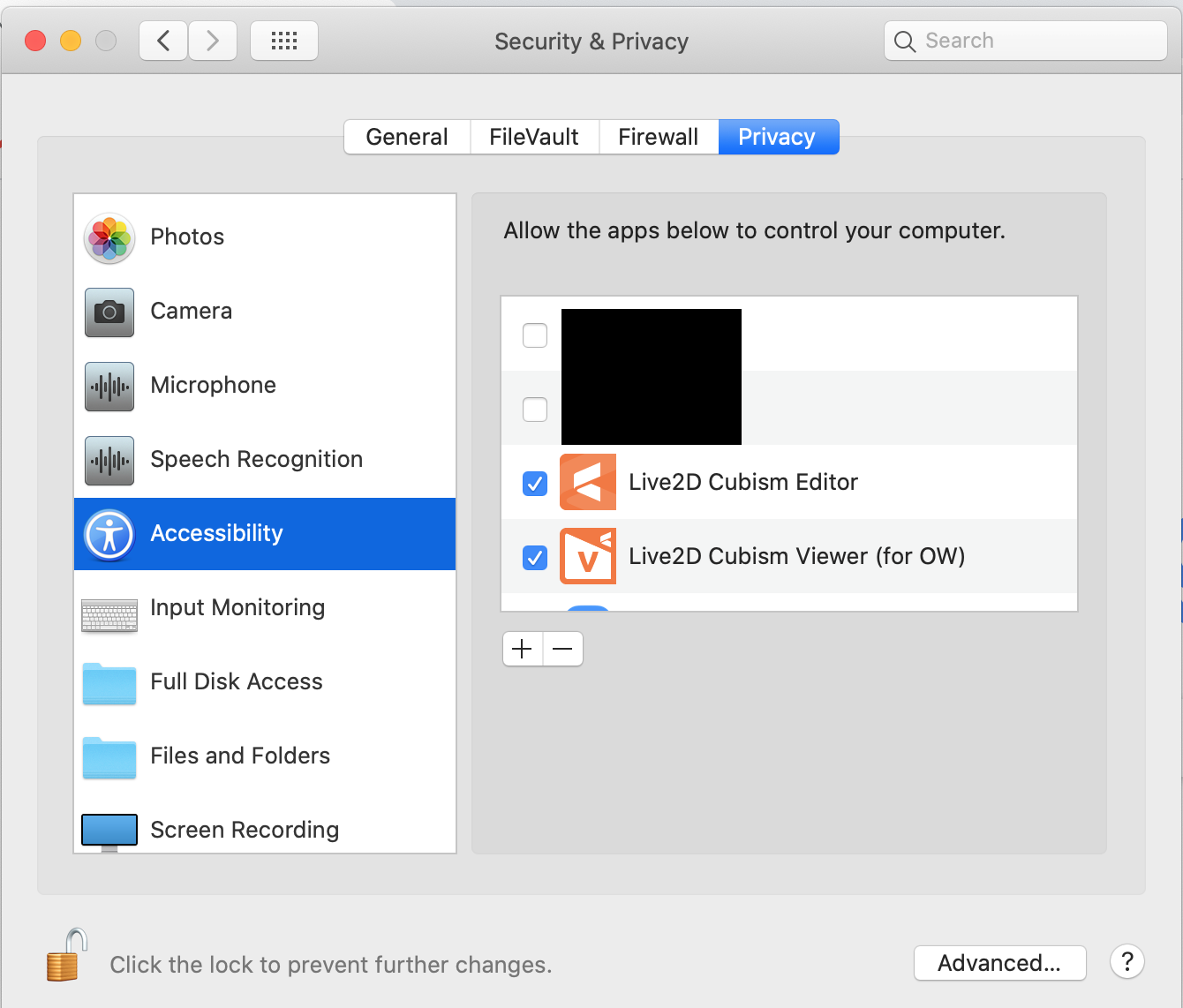Screen dimensions: 1183x1008
Task: Select Accessibility label in sidebar
Action: pos(217,534)
